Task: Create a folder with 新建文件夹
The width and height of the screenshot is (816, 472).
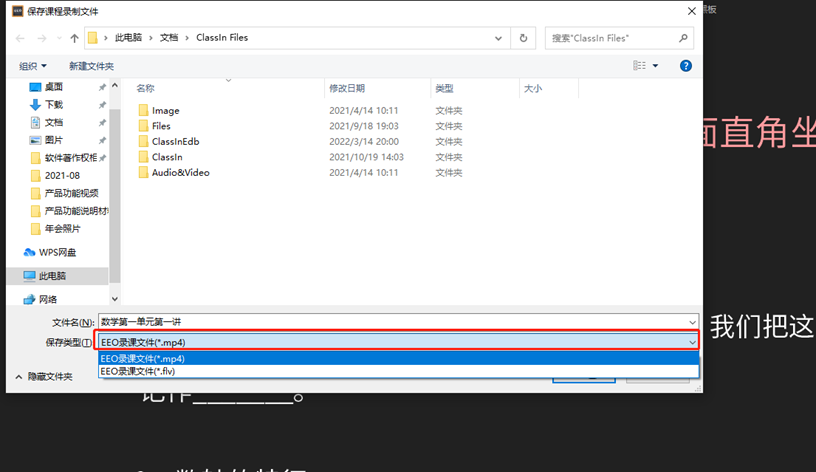Action: (91, 66)
